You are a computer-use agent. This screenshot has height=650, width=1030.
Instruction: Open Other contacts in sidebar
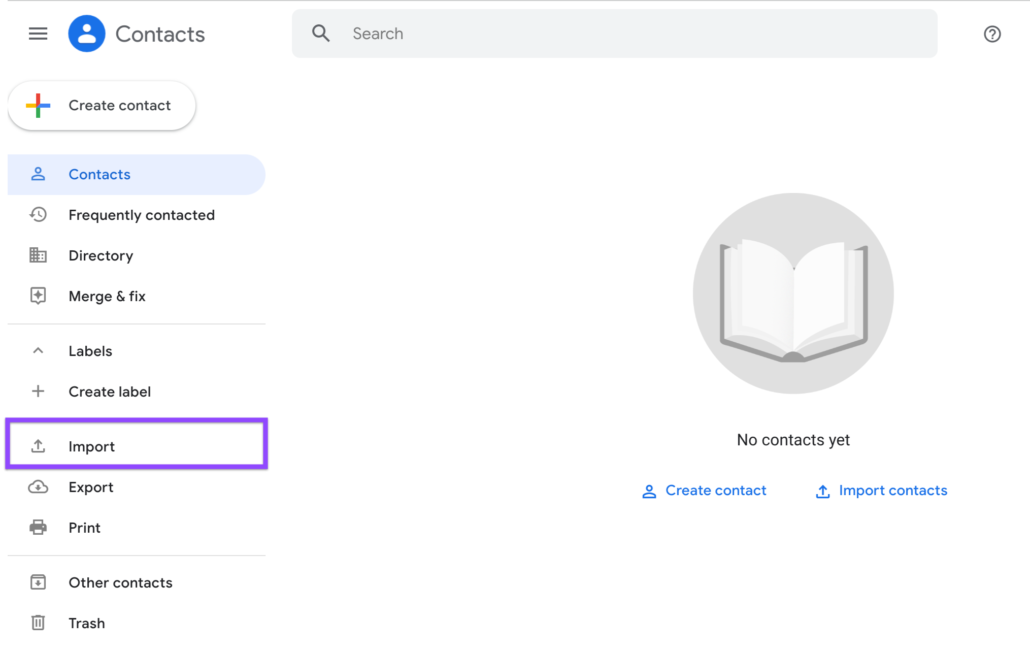(120, 583)
